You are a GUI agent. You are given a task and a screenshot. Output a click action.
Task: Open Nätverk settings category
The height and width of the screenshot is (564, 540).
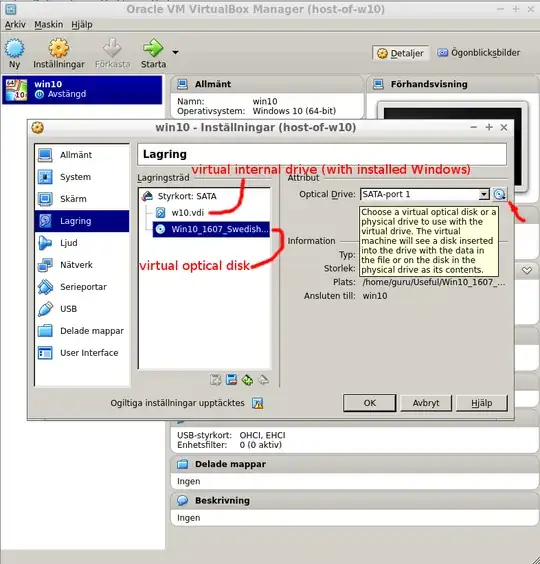point(82,265)
